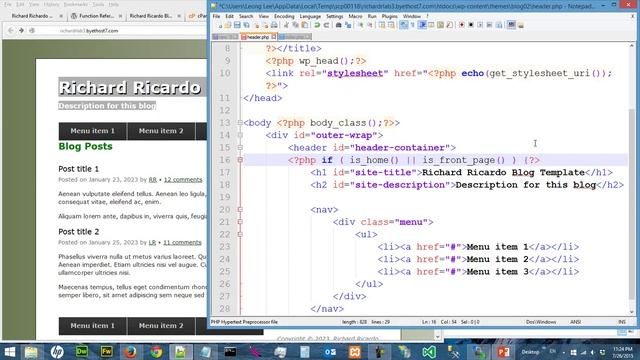Viewport: 640px width, 360px height.
Task: Open the Edit menu in Notepad++
Action: point(229,16)
